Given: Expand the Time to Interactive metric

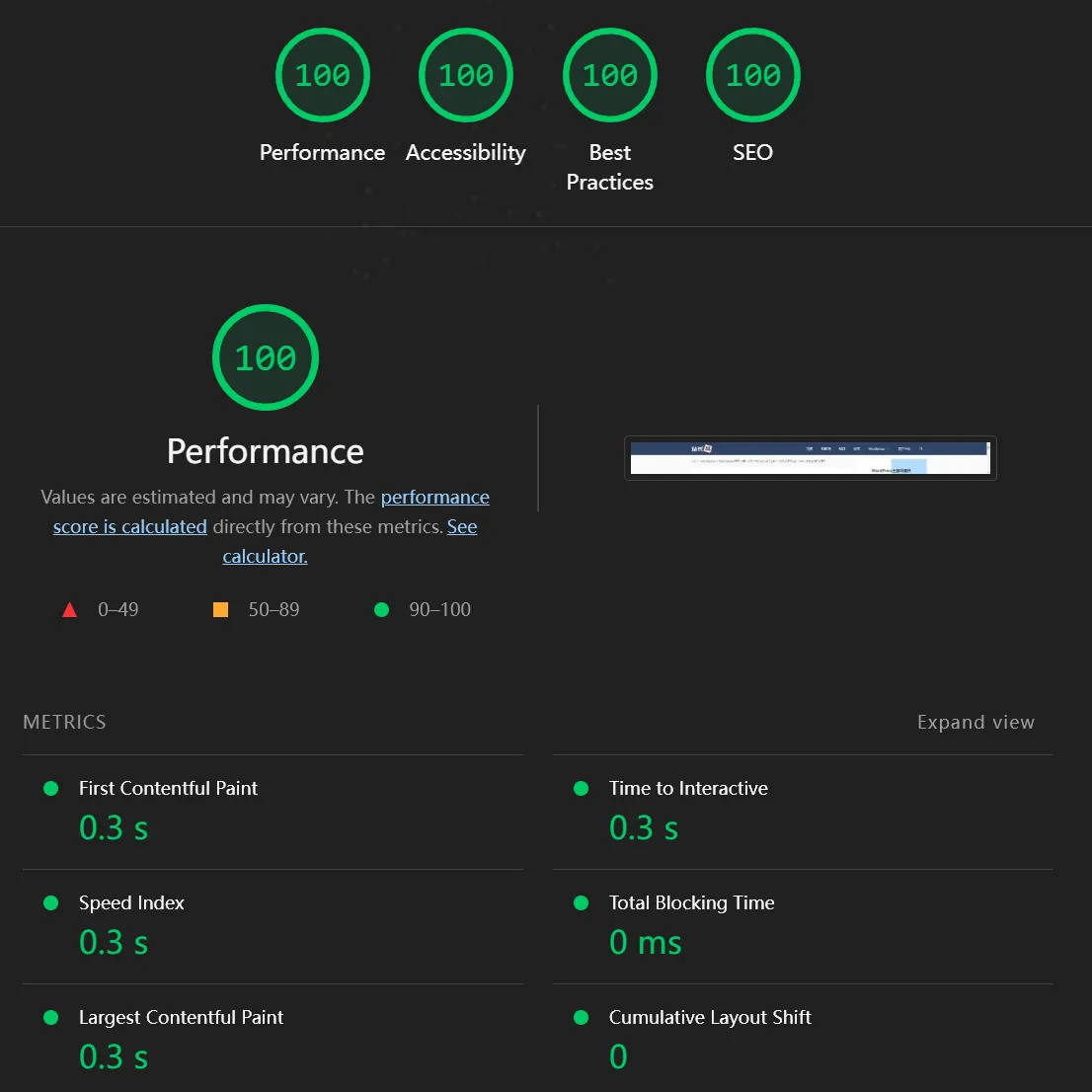Looking at the screenshot, I should point(688,788).
